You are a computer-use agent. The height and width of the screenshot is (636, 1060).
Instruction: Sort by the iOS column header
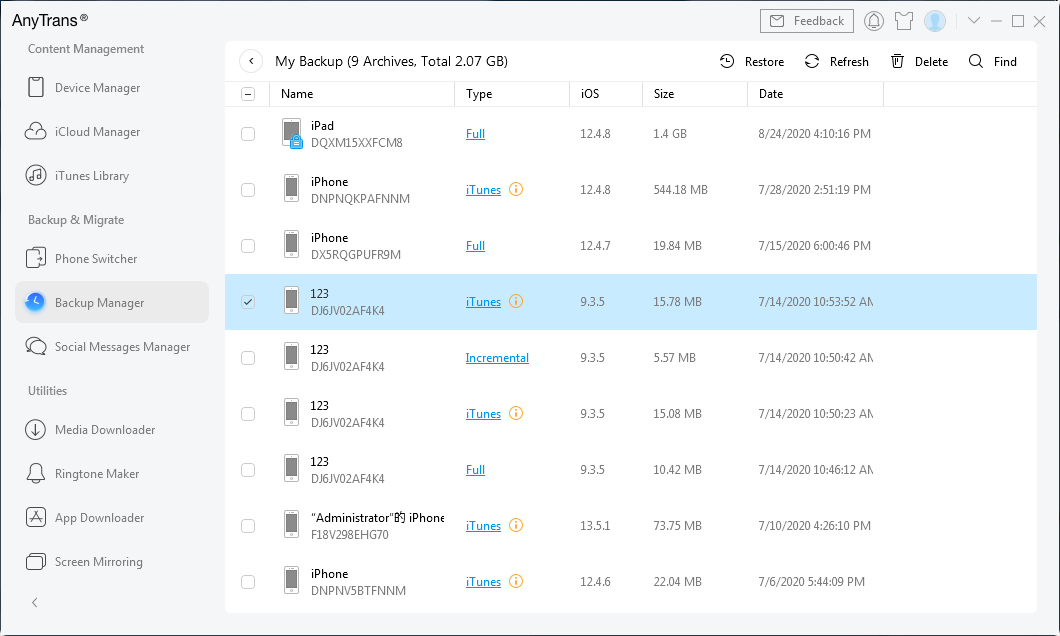606,94
